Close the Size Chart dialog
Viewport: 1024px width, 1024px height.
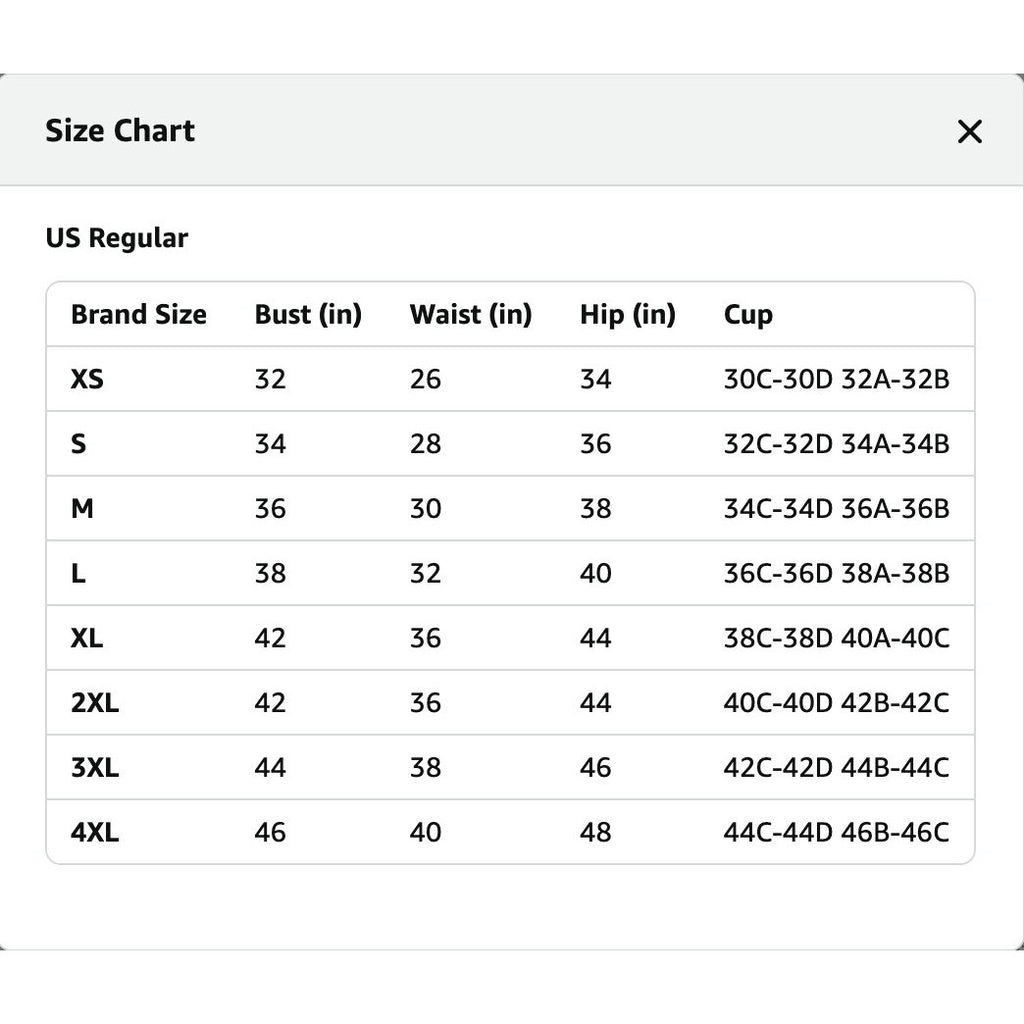click(969, 131)
